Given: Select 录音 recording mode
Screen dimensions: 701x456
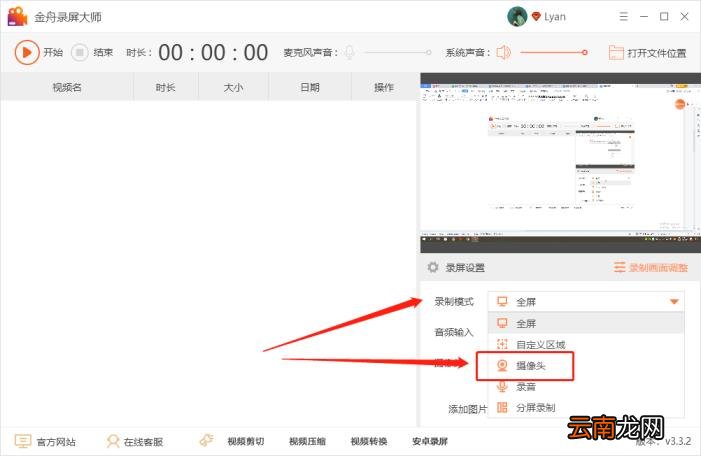Looking at the screenshot, I should 586,386.
